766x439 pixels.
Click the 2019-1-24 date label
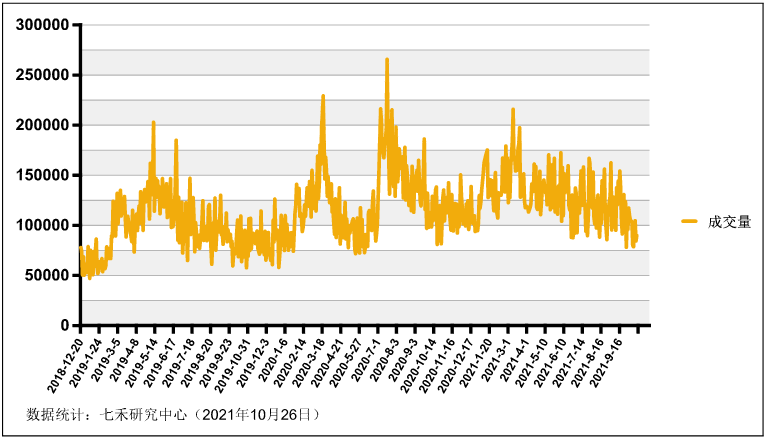click(x=86, y=362)
